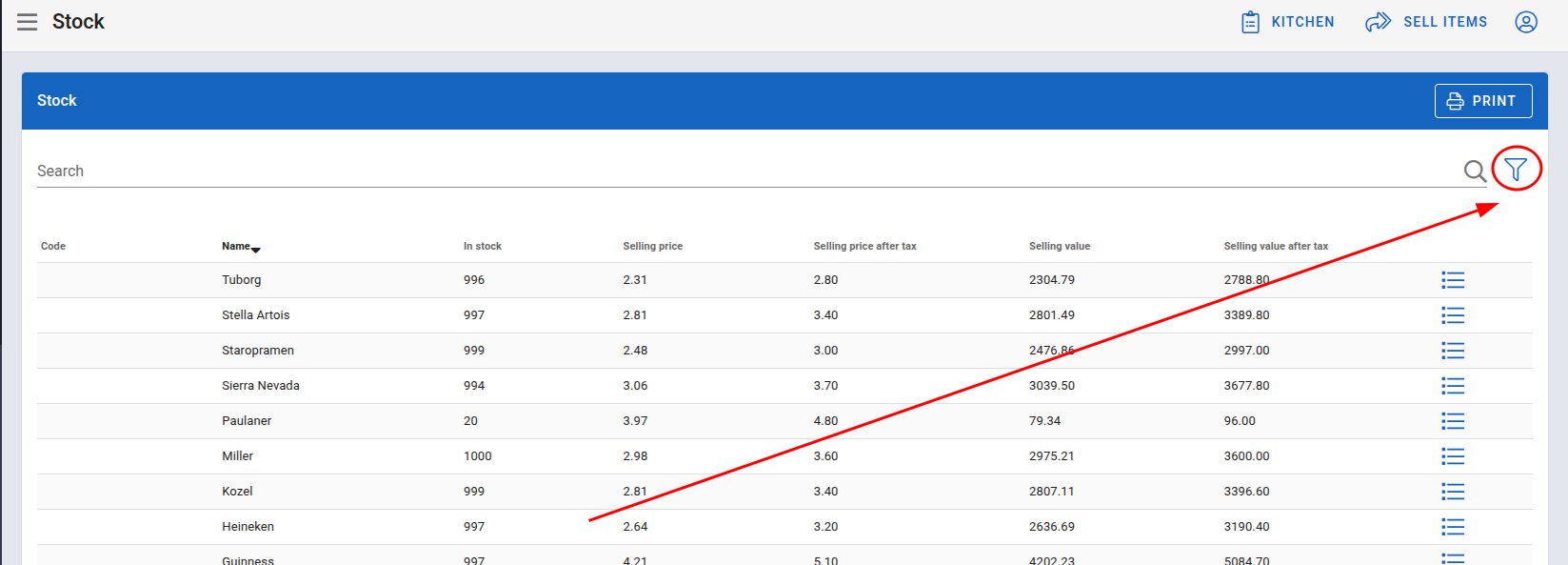Open details list icon for Miller
The width and height of the screenshot is (1568, 565).
coord(1453,456)
